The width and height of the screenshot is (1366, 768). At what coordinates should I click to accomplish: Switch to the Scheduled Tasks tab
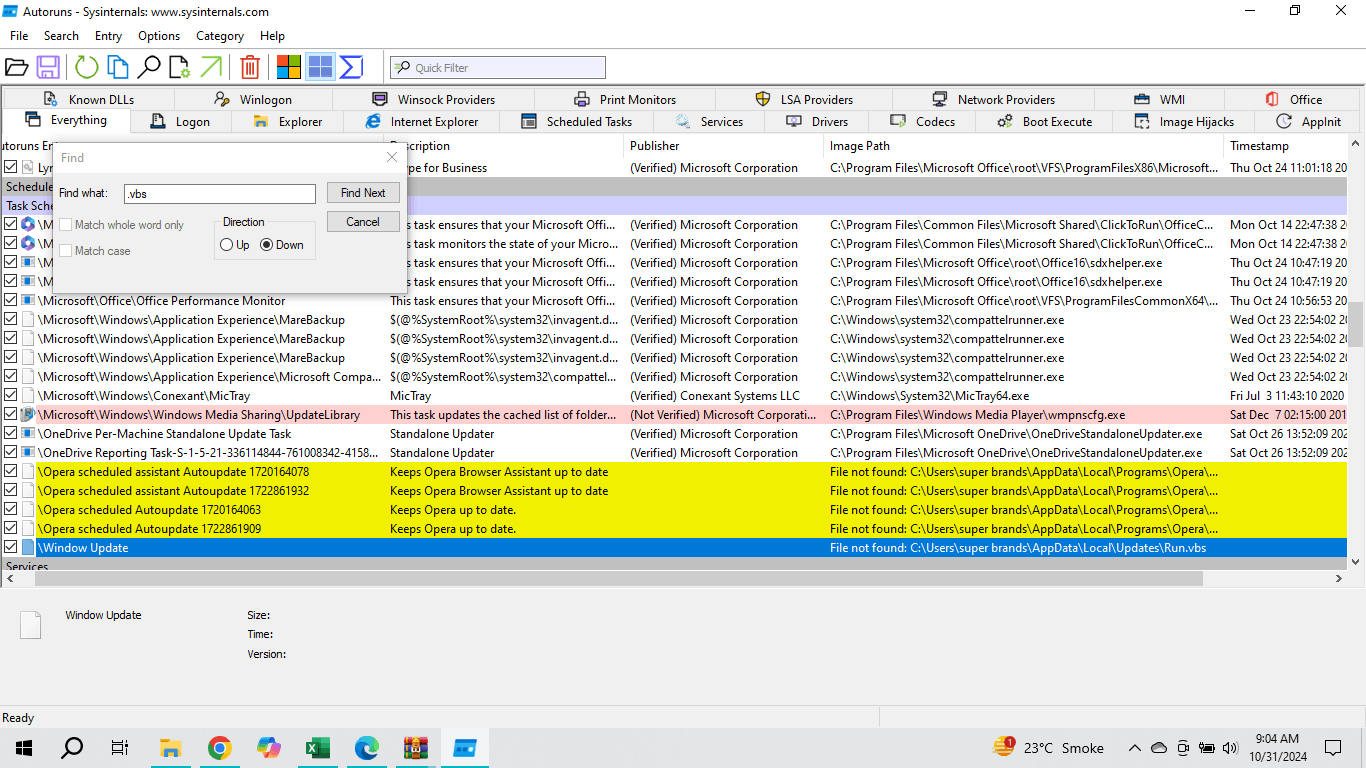[577, 122]
